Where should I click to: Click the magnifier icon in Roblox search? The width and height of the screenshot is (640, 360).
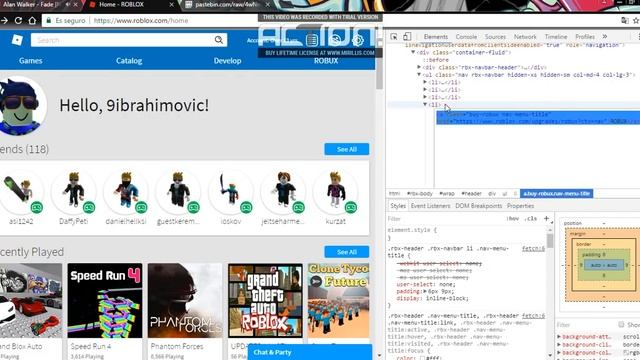click(x=219, y=40)
